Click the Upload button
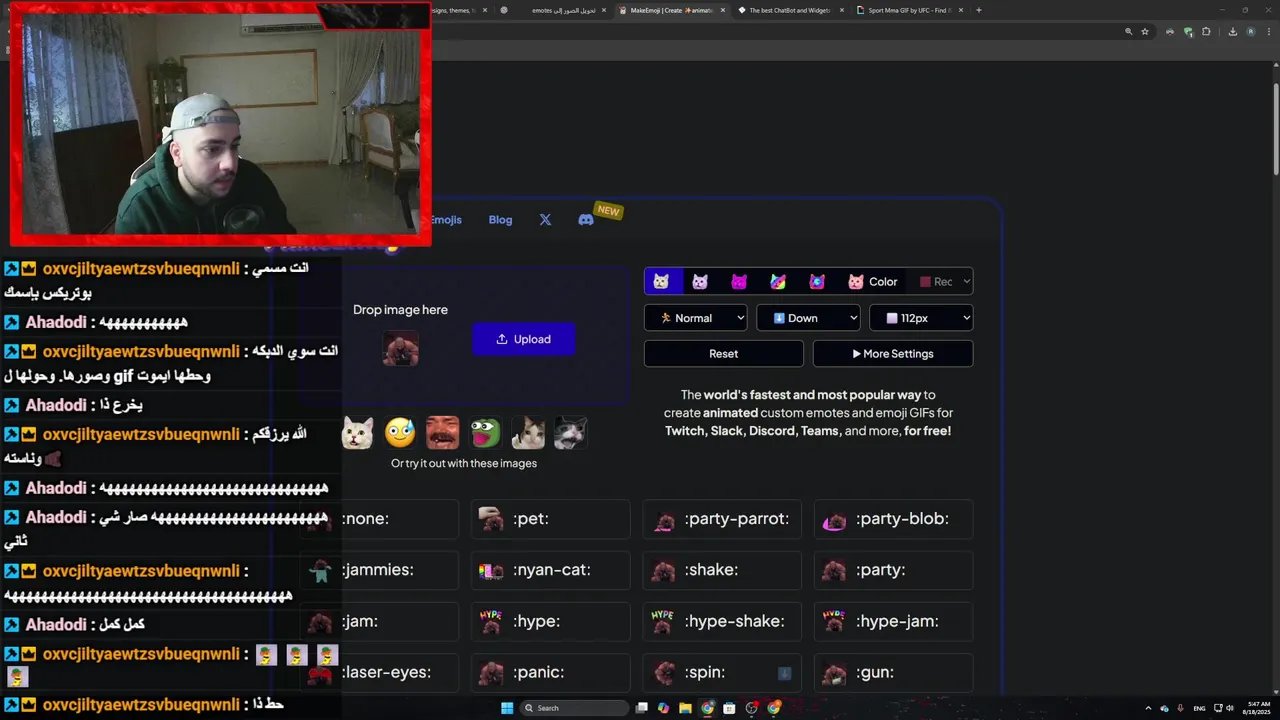The image size is (1280, 720). [x=524, y=339]
